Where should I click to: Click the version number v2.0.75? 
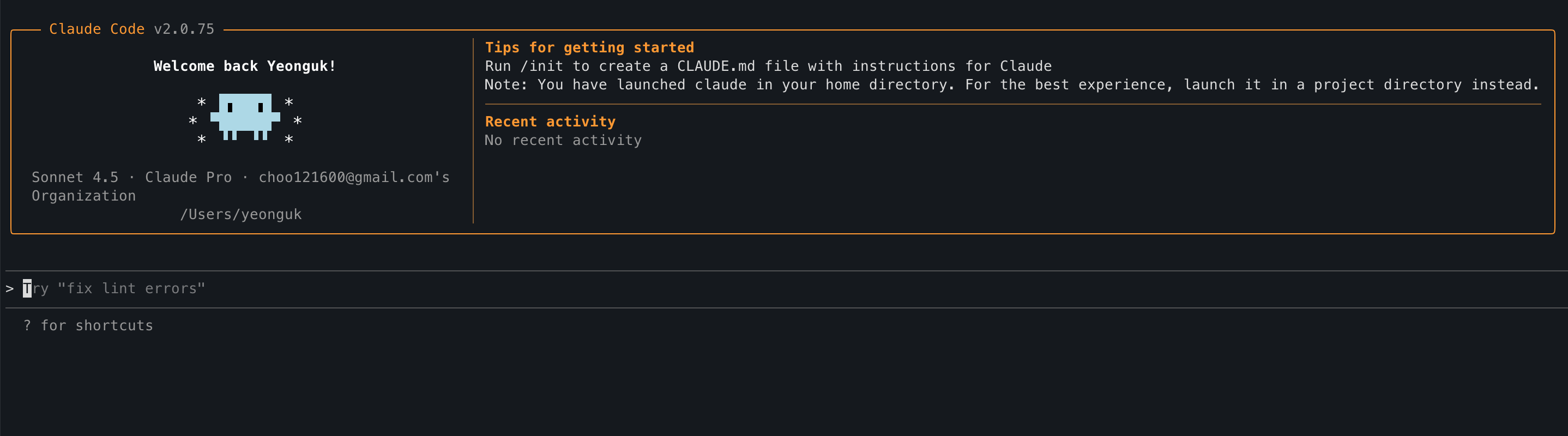pos(184,29)
